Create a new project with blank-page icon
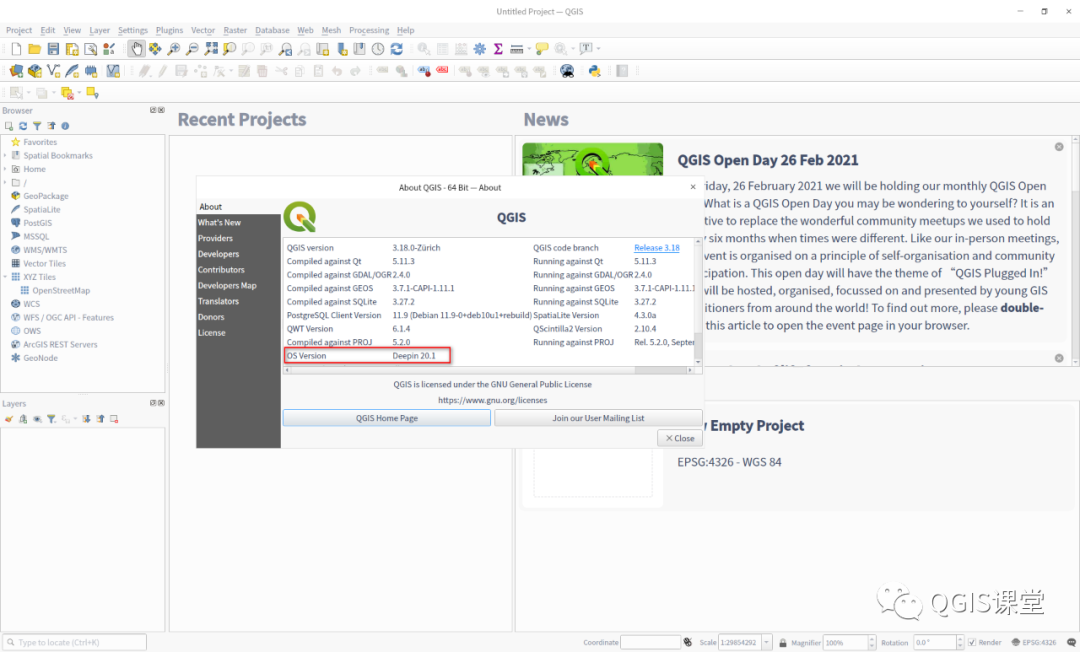This screenshot has height=652, width=1080. [x=16, y=49]
